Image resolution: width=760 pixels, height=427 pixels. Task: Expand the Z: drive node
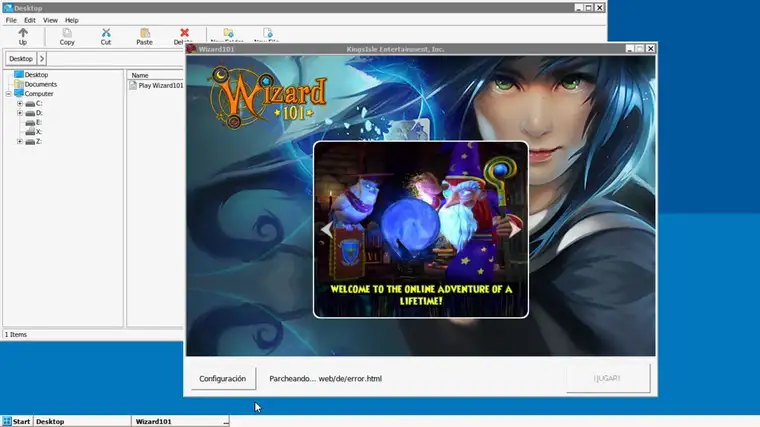(x=20, y=142)
